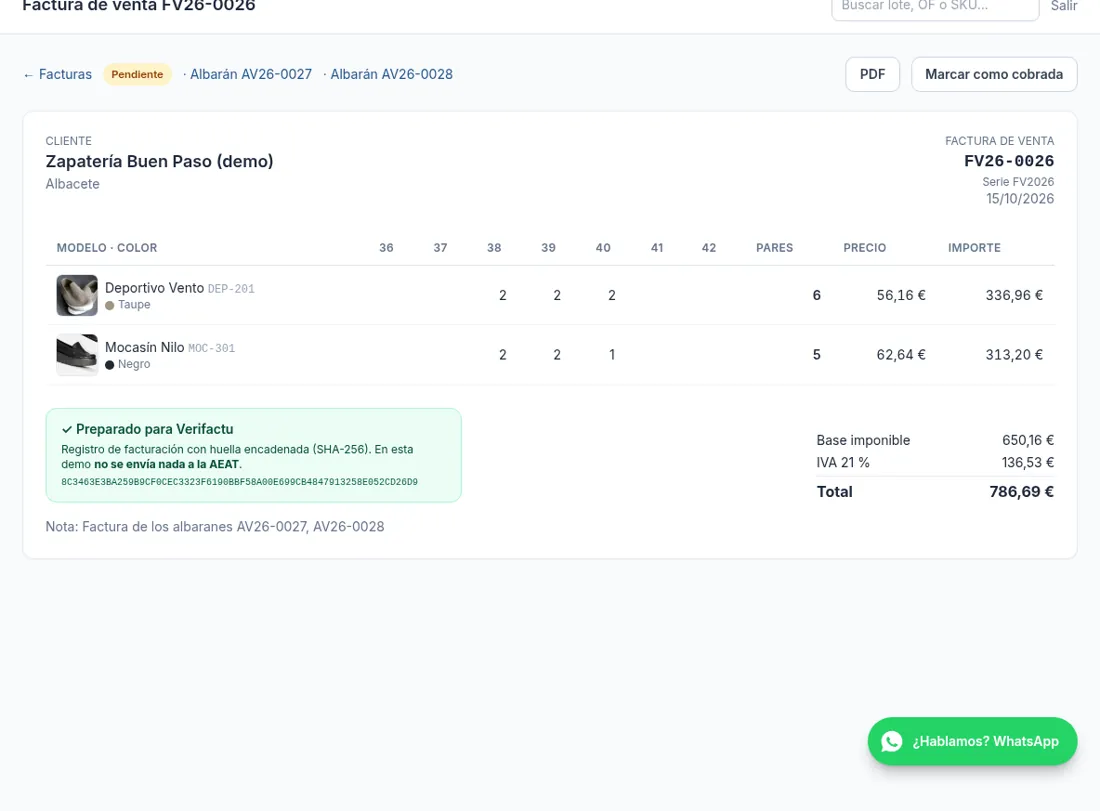
Task: Click the PARES column header
Action: (x=774, y=248)
